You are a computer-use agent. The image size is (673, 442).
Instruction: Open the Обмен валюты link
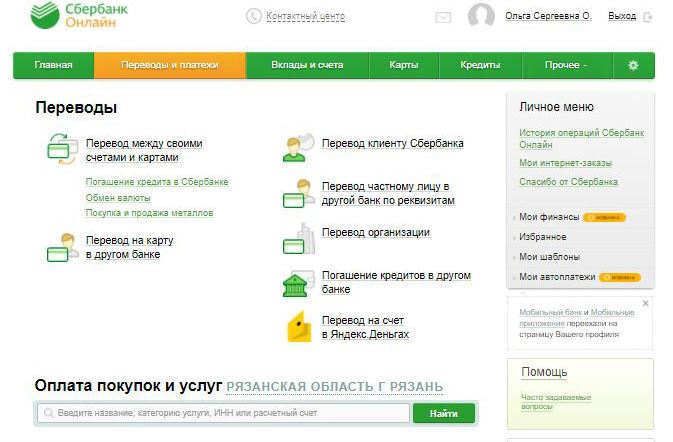118,198
